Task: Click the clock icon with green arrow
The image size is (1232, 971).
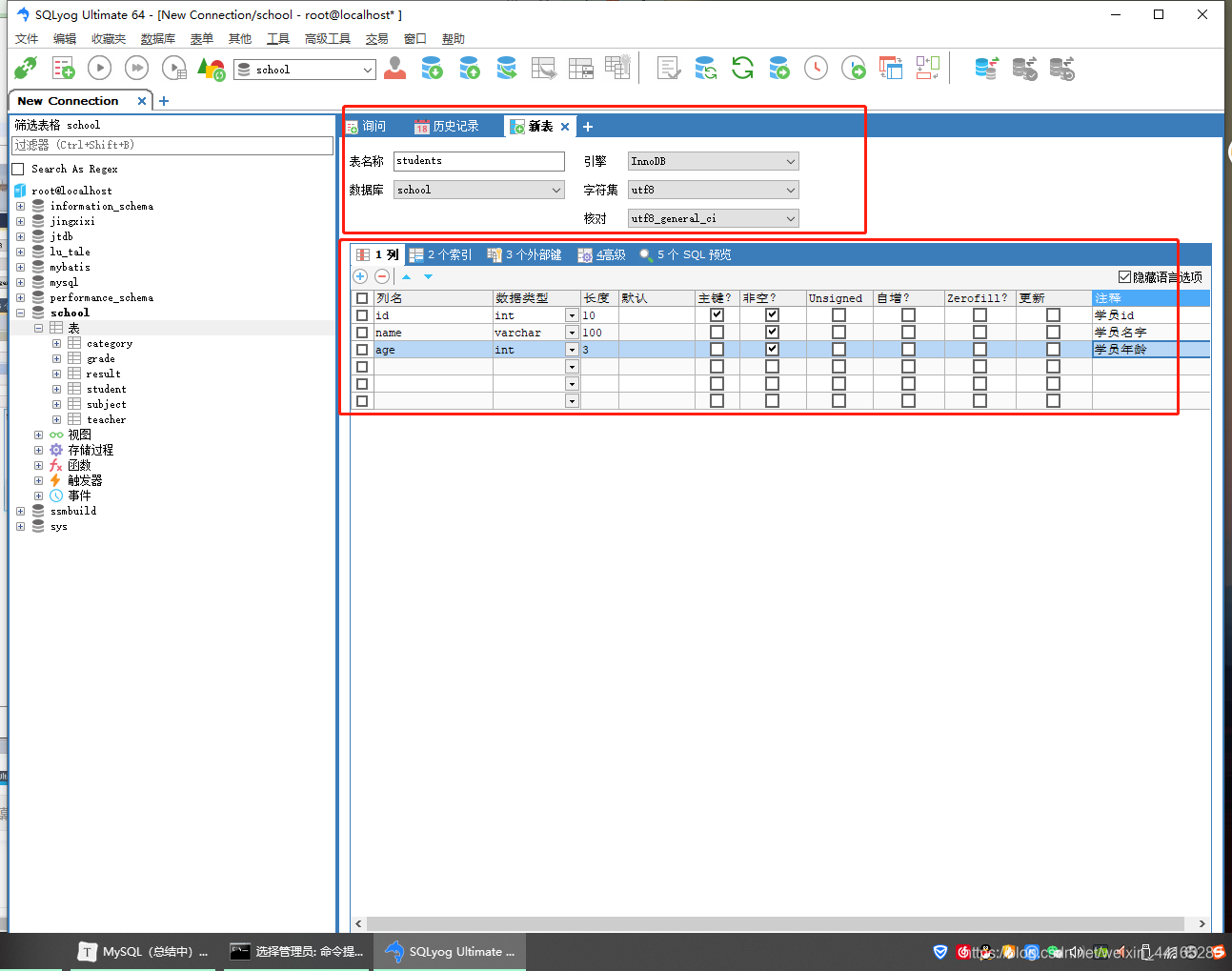Action: 854,68
